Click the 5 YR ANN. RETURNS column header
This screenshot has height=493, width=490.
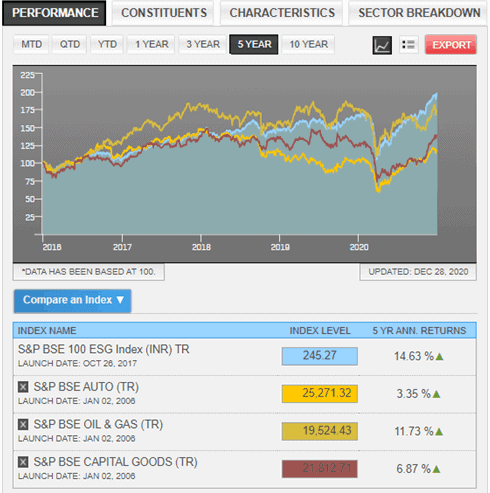(x=419, y=331)
